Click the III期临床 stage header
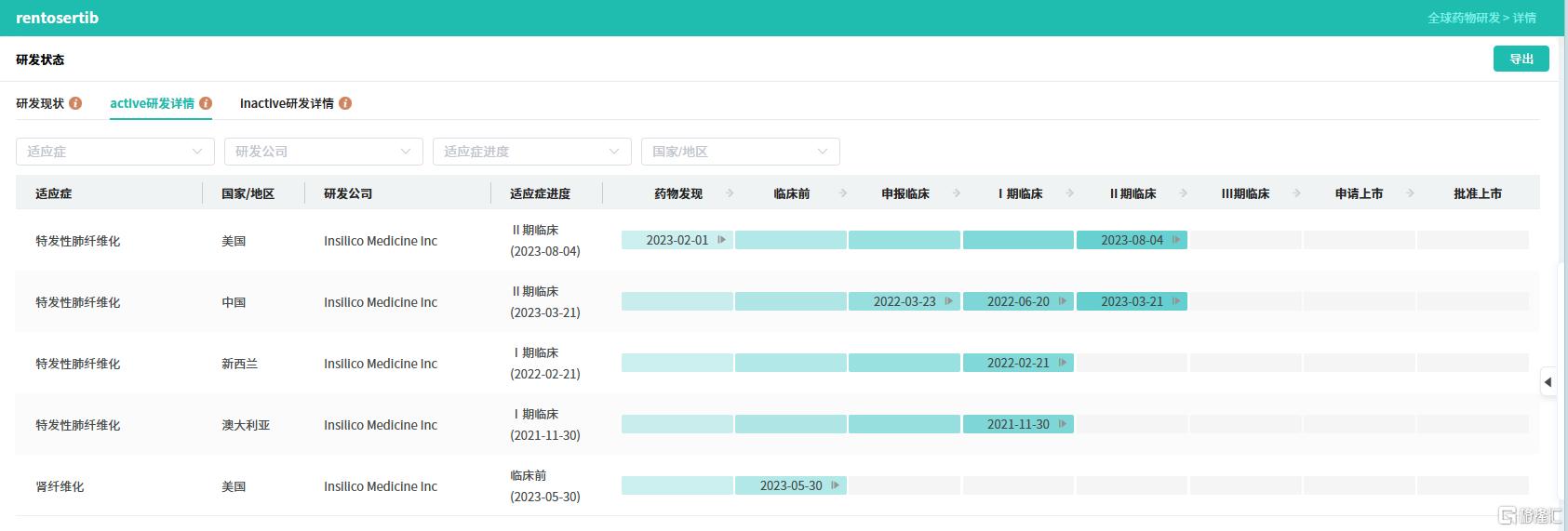The image size is (1568, 531). point(1245,193)
